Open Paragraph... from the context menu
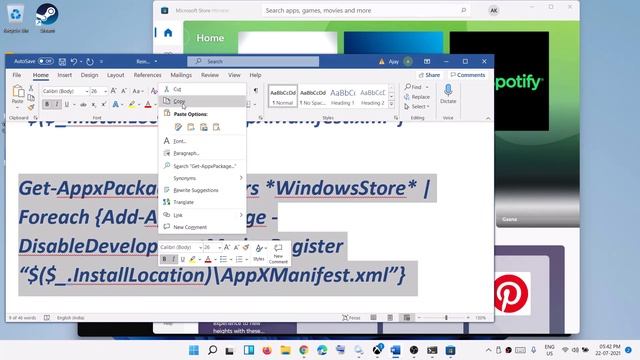Image resolution: width=640 pixels, height=360 pixels. 203,153
